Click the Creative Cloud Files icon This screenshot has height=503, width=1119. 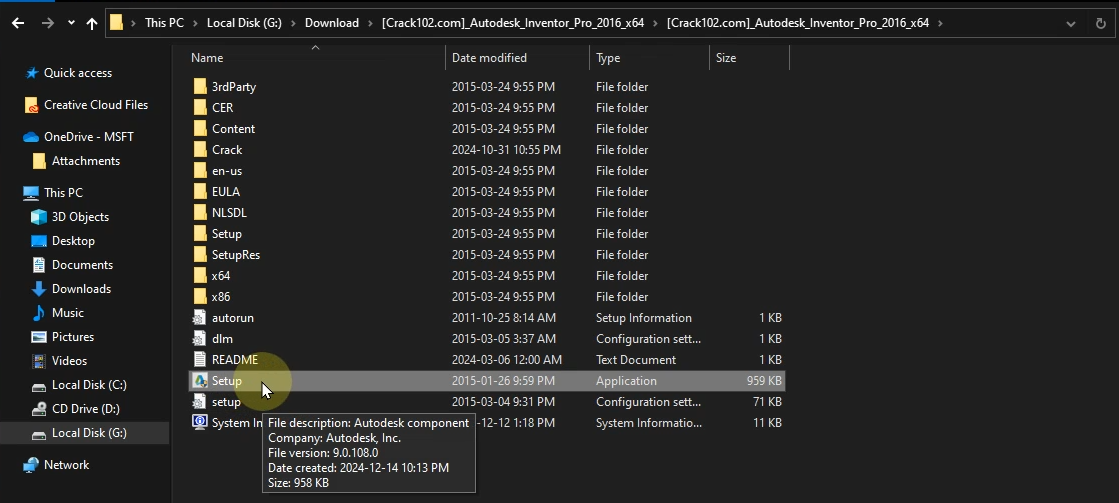(31, 105)
